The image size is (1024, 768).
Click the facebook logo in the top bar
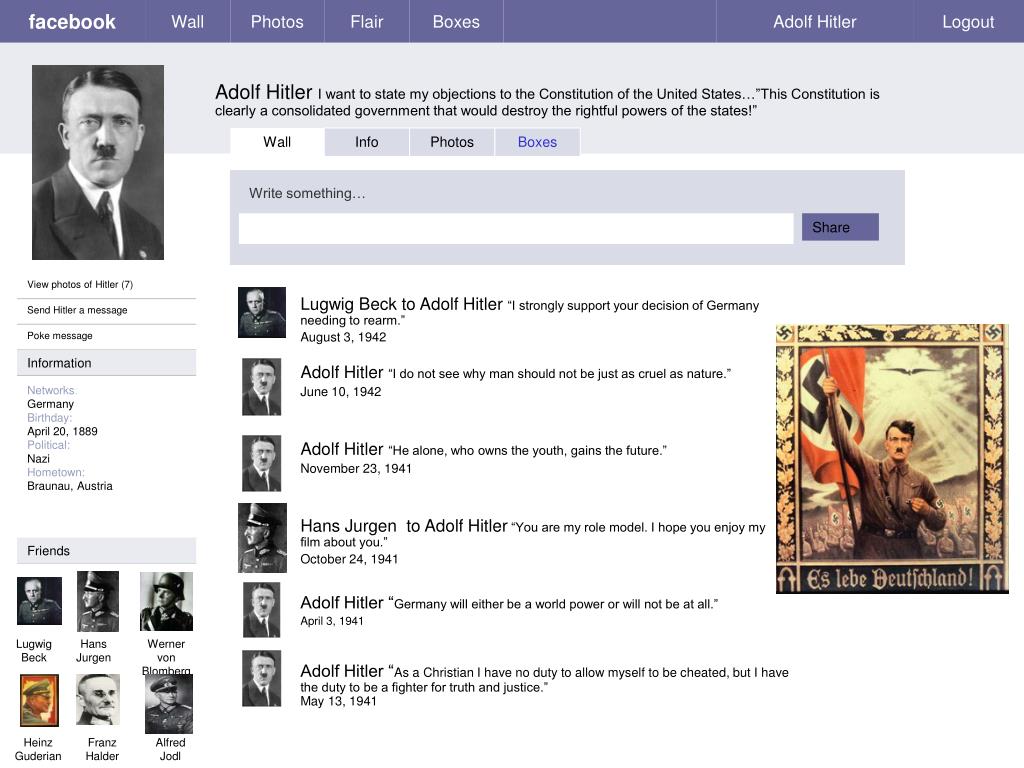point(72,22)
